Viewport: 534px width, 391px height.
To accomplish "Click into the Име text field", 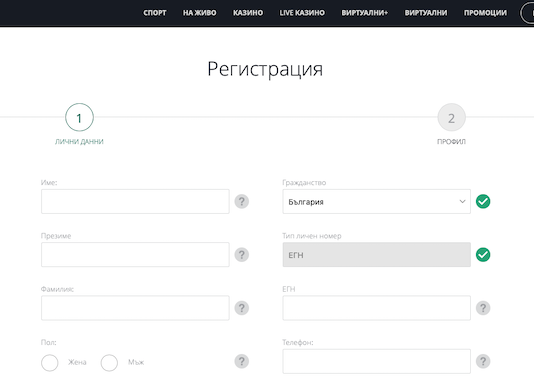I will coord(135,202).
